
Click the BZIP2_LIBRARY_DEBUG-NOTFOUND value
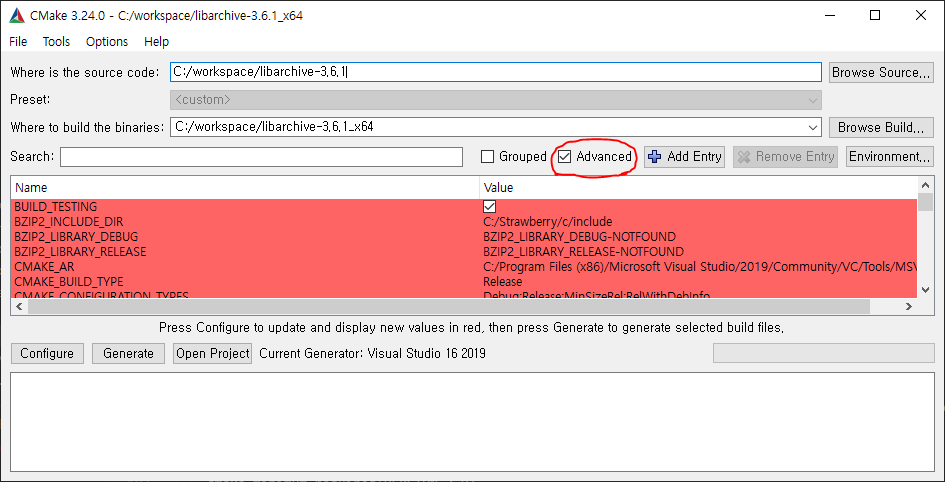tap(579, 236)
